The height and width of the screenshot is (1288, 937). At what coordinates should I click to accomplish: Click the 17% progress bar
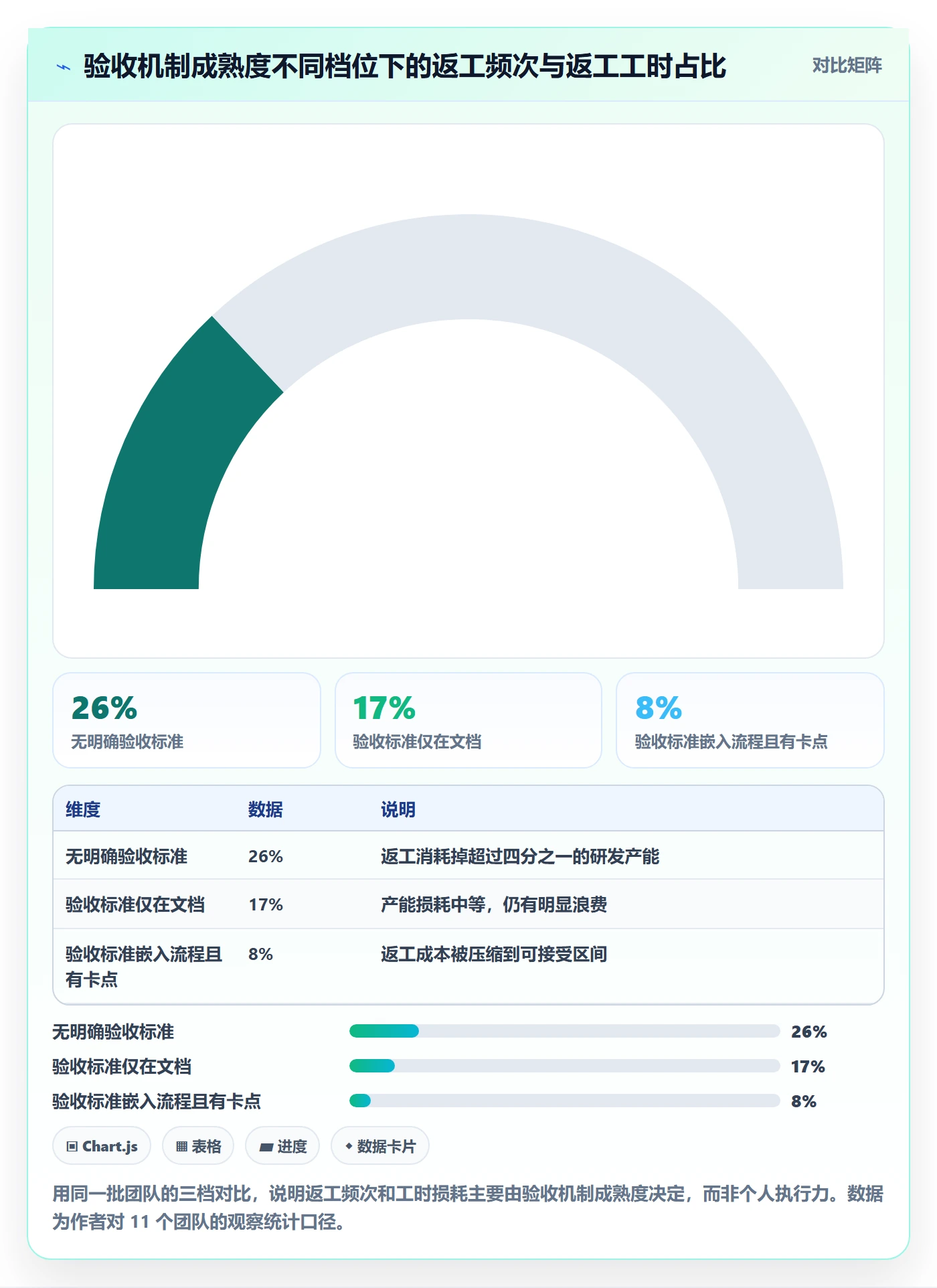pos(565,1066)
